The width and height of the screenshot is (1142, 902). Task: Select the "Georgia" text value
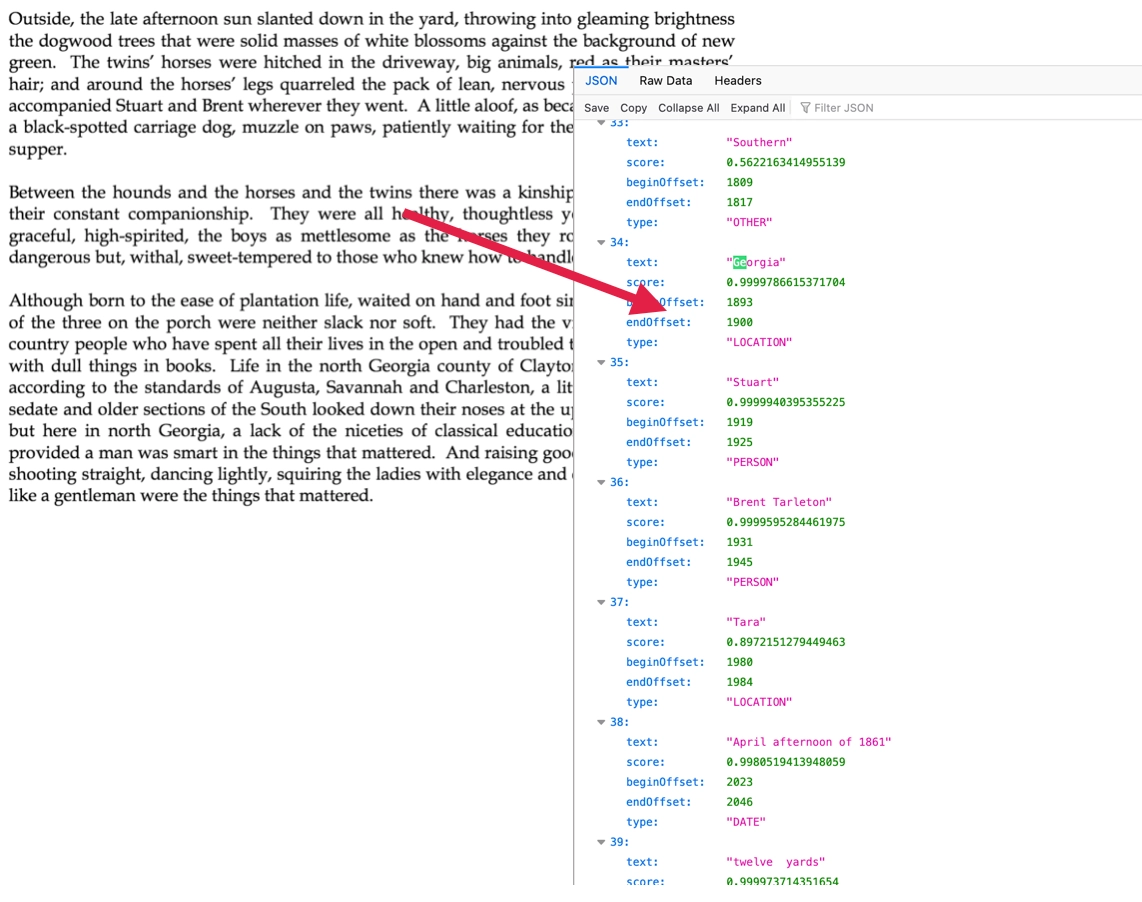[x=755, y=262]
